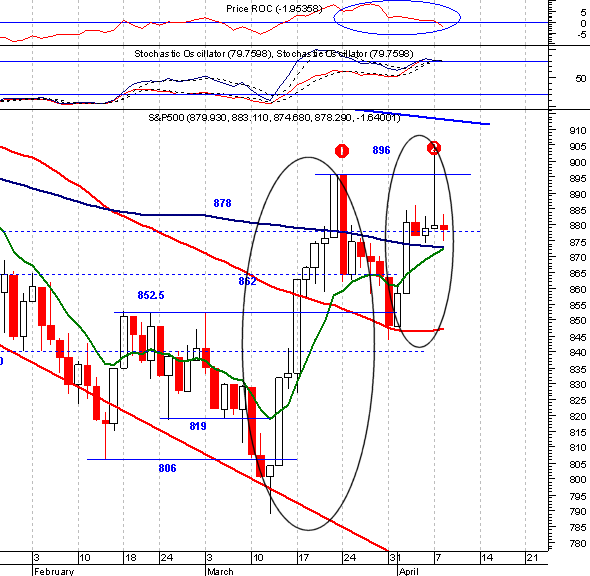Screen dimensions: 590x576
Task: Click the 860 price axis label
Action: point(578,289)
